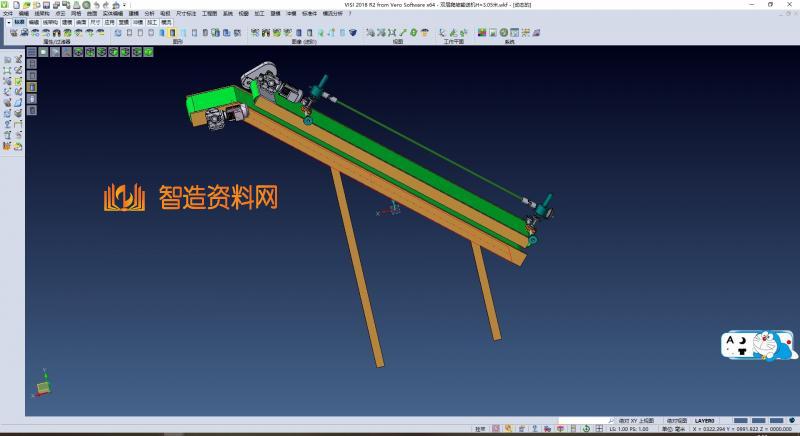
Task: Click the first blue color block in status bar
Action: pos(740,420)
